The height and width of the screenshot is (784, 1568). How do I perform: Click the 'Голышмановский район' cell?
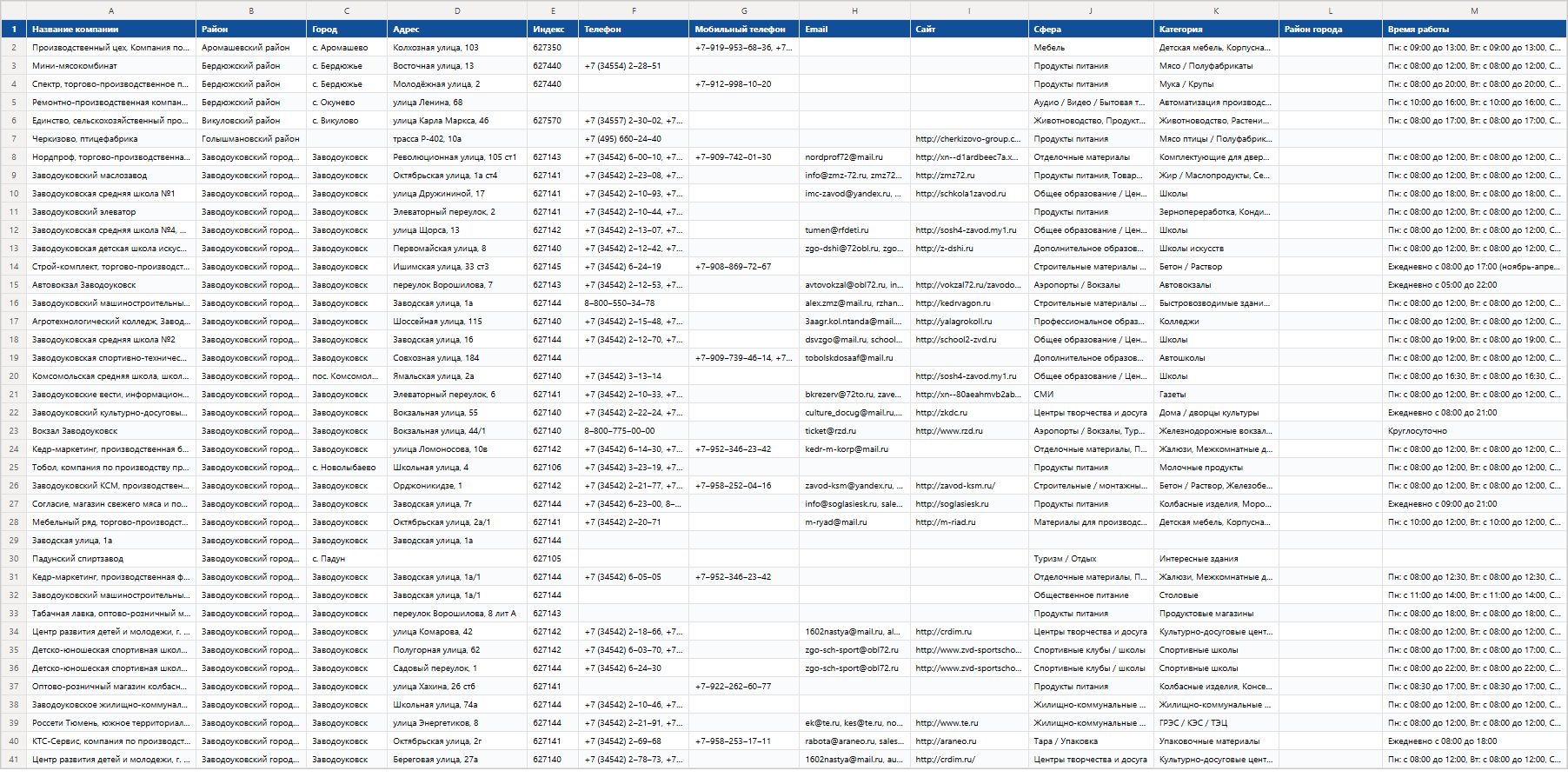[251, 139]
